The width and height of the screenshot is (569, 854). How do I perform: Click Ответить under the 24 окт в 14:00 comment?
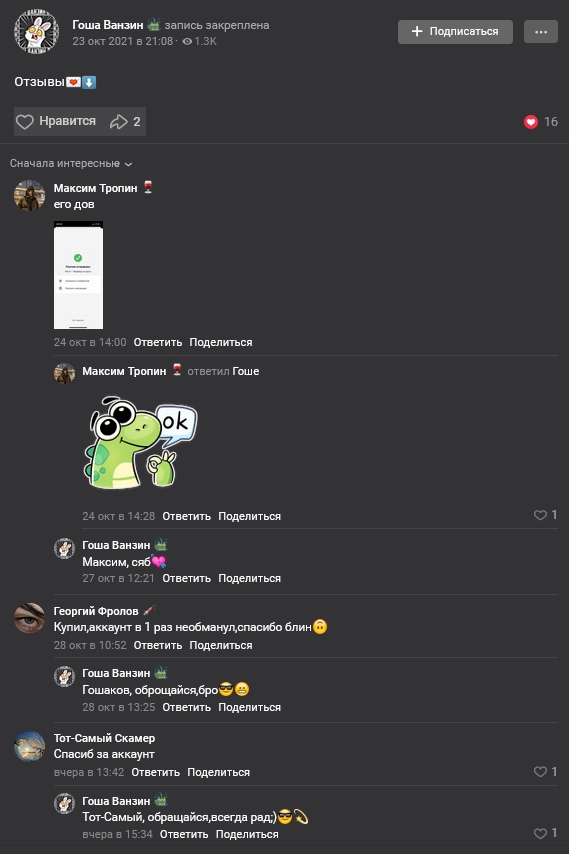pyautogui.click(x=158, y=343)
